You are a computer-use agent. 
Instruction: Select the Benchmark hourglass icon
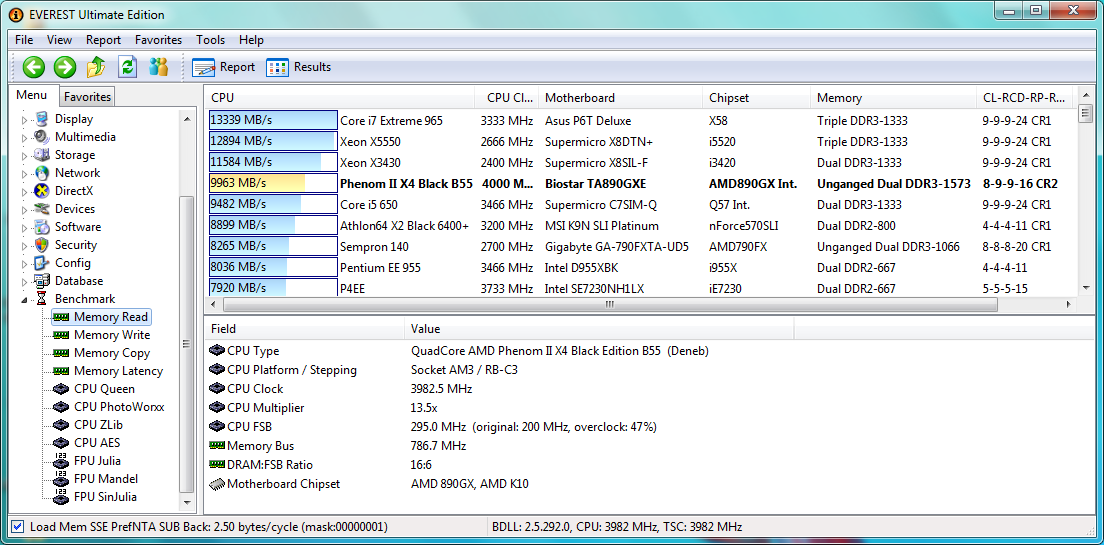[x=42, y=299]
